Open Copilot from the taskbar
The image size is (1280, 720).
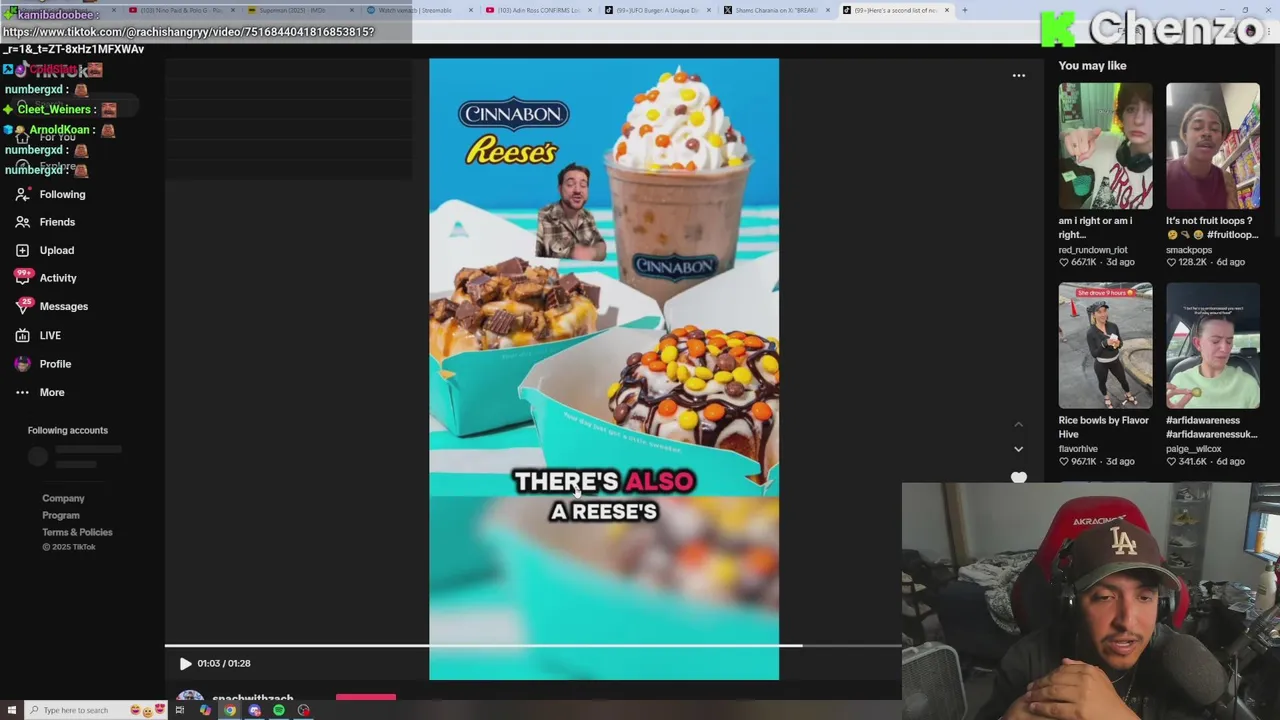205,710
